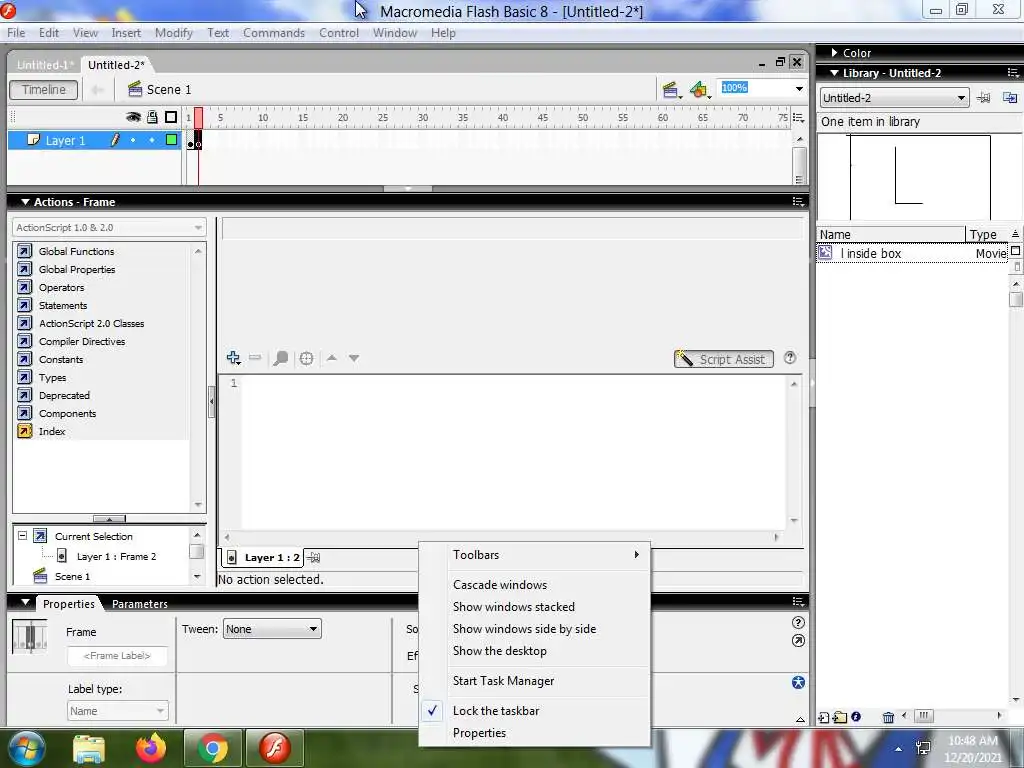Click the Library delete trash icon
The width and height of the screenshot is (1024, 768).
[x=888, y=717]
